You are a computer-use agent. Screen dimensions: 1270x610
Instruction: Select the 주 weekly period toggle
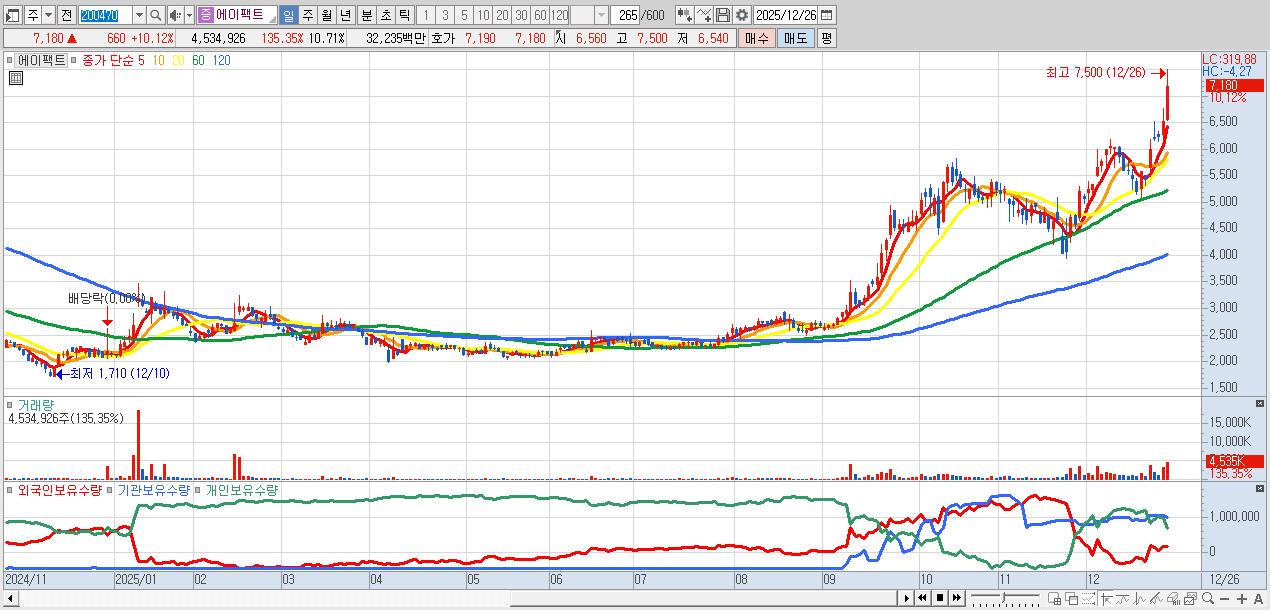pos(307,15)
